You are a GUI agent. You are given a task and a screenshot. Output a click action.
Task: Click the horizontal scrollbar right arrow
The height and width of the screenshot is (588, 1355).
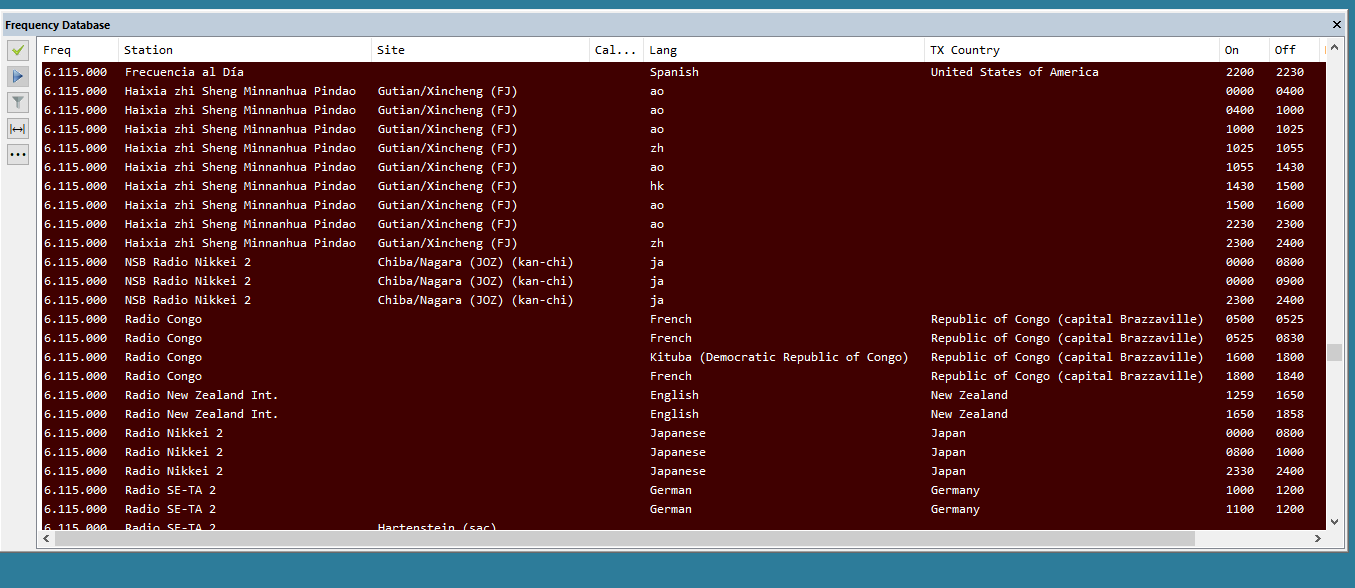tap(1318, 539)
